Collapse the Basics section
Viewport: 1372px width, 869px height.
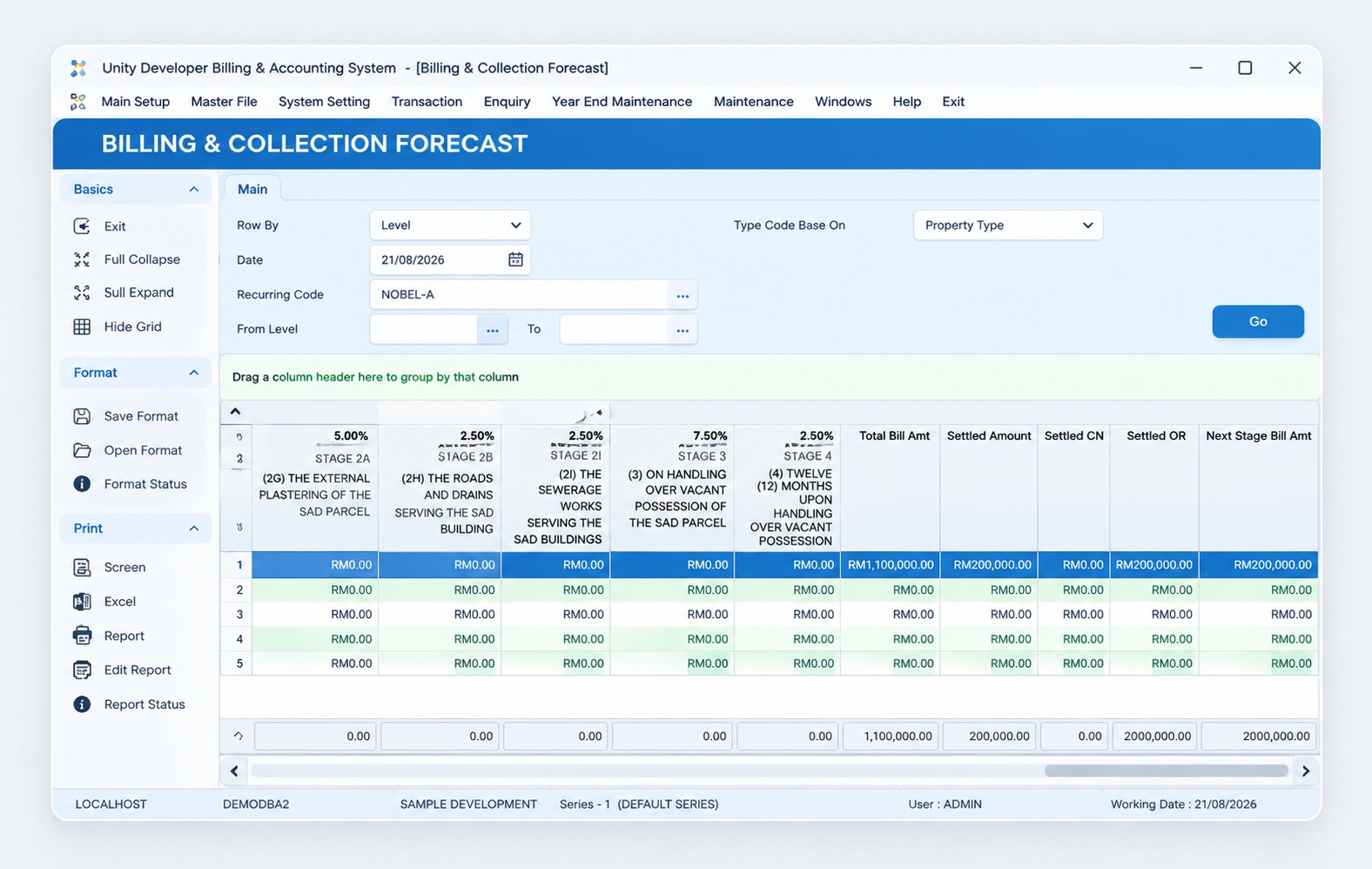193,189
